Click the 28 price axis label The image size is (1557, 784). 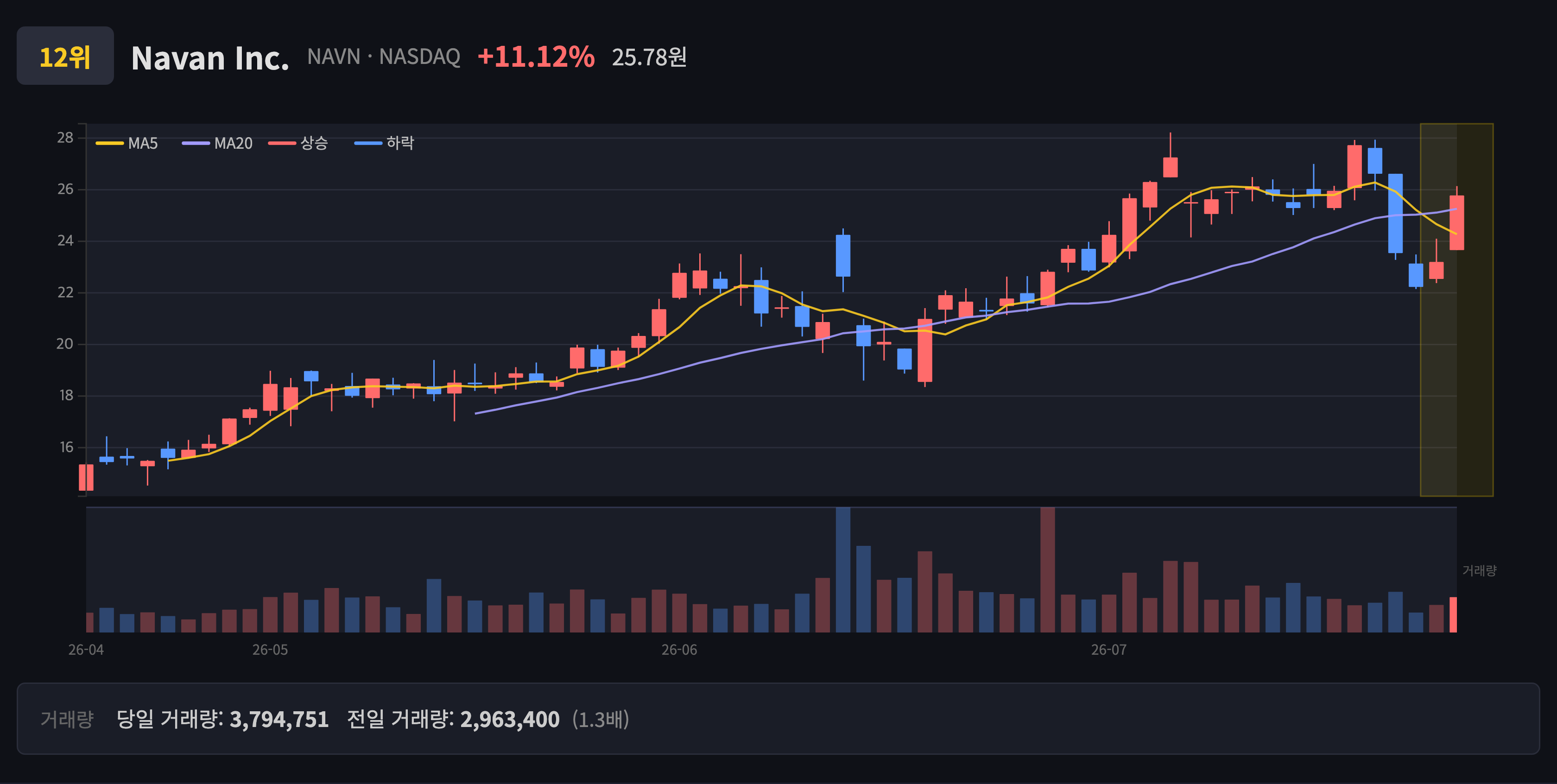point(65,138)
